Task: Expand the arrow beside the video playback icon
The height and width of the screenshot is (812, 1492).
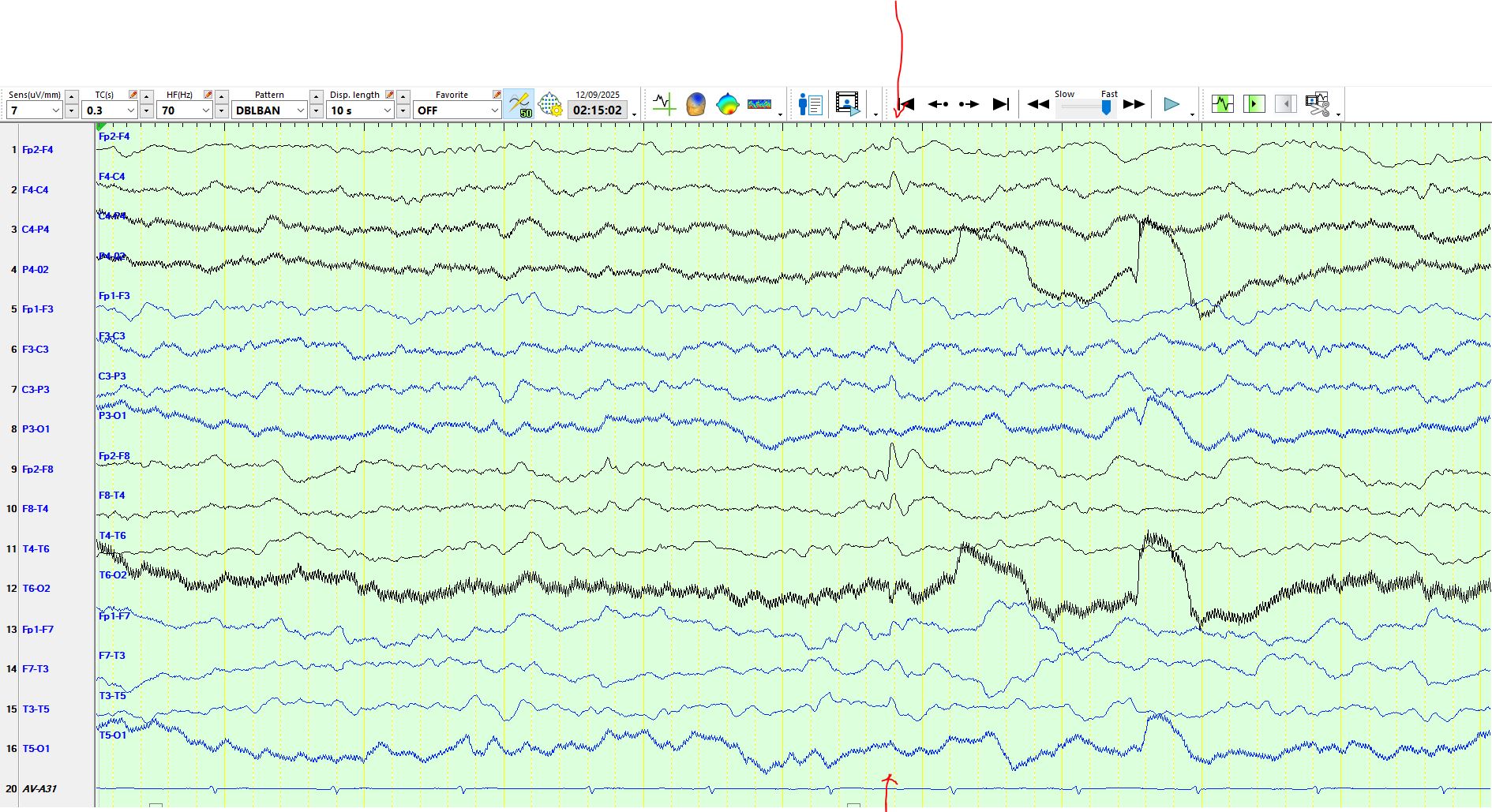Action: pos(875,115)
